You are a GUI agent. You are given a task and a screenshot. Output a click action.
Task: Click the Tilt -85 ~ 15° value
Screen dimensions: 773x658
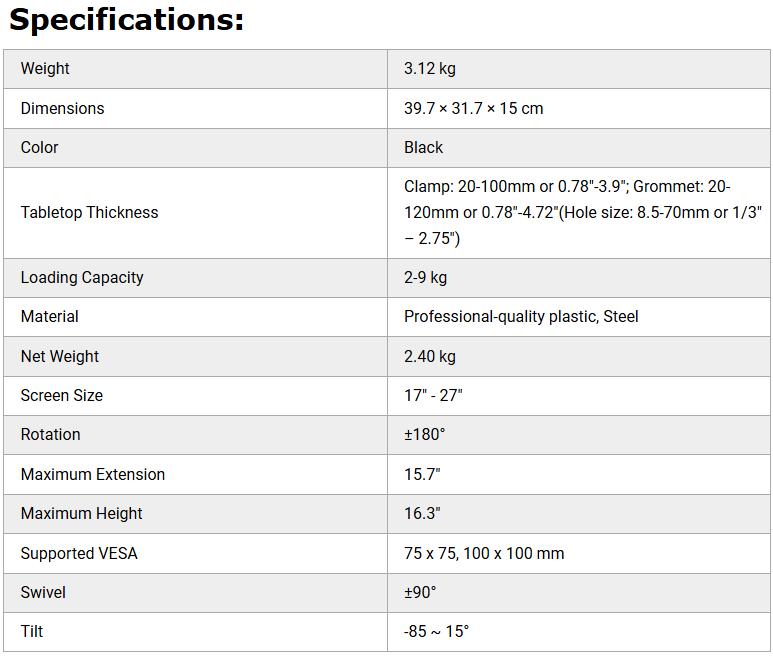pos(436,631)
